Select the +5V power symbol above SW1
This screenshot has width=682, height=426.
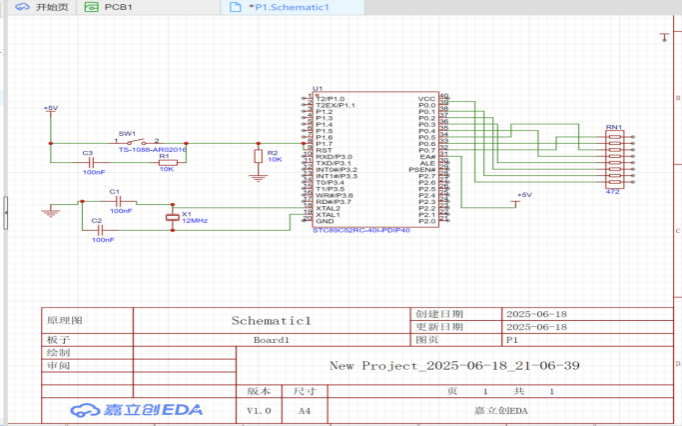51,112
